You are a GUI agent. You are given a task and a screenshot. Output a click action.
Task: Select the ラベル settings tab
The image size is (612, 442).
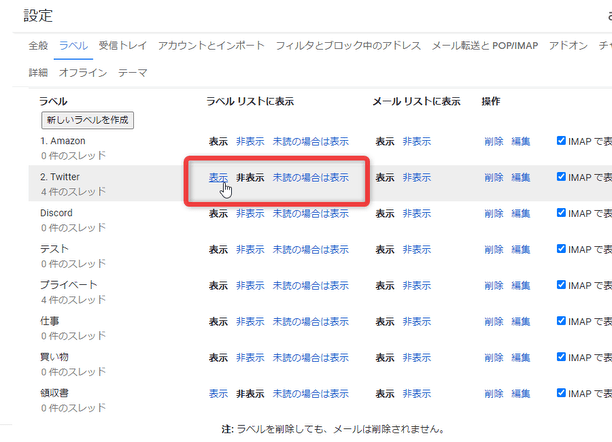(x=73, y=46)
